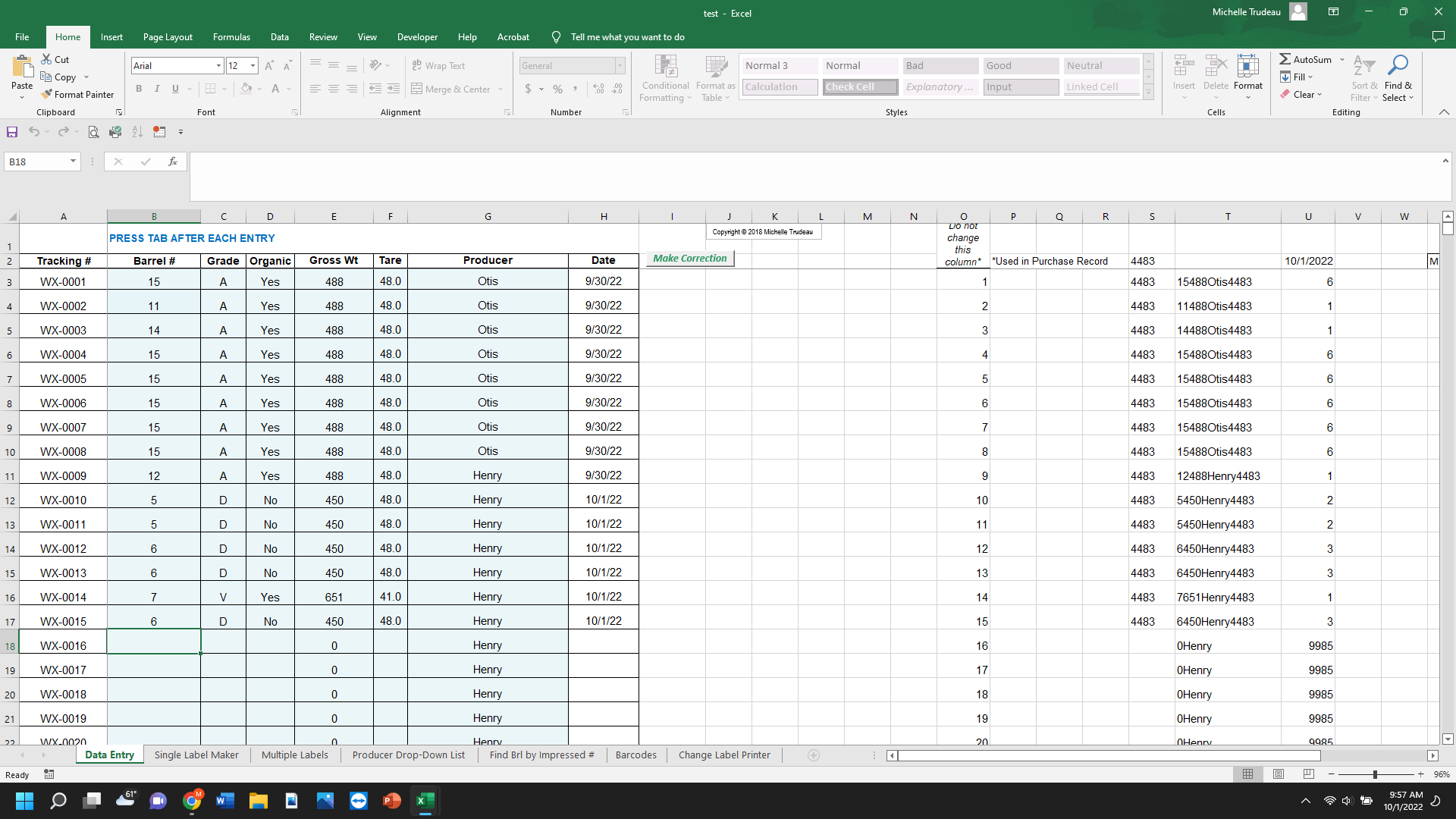Open the Review ribbon tab
Image resolution: width=1456 pixels, height=819 pixels.
point(322,37)
